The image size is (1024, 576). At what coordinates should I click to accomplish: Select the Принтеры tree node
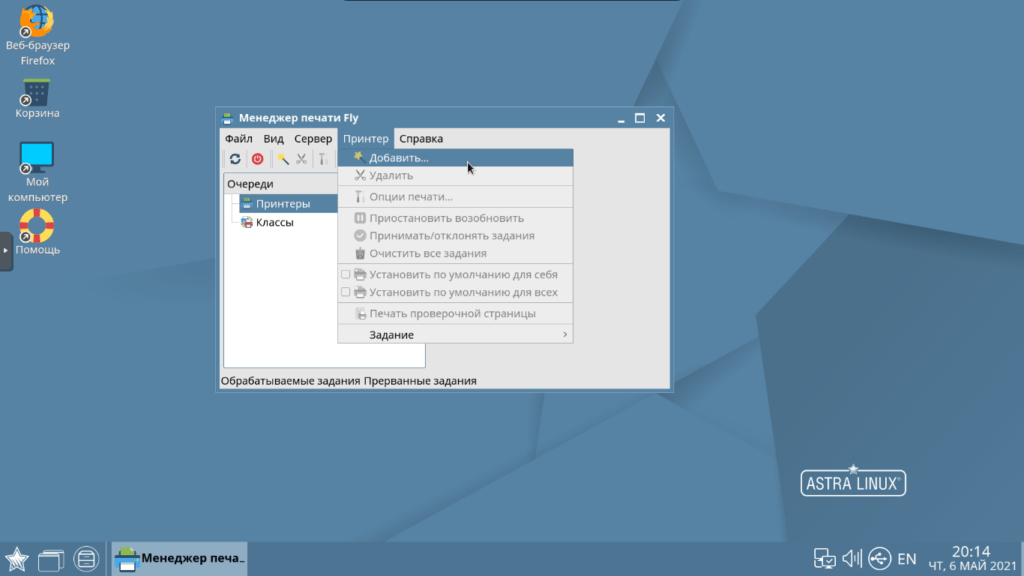tap(282, 204)
